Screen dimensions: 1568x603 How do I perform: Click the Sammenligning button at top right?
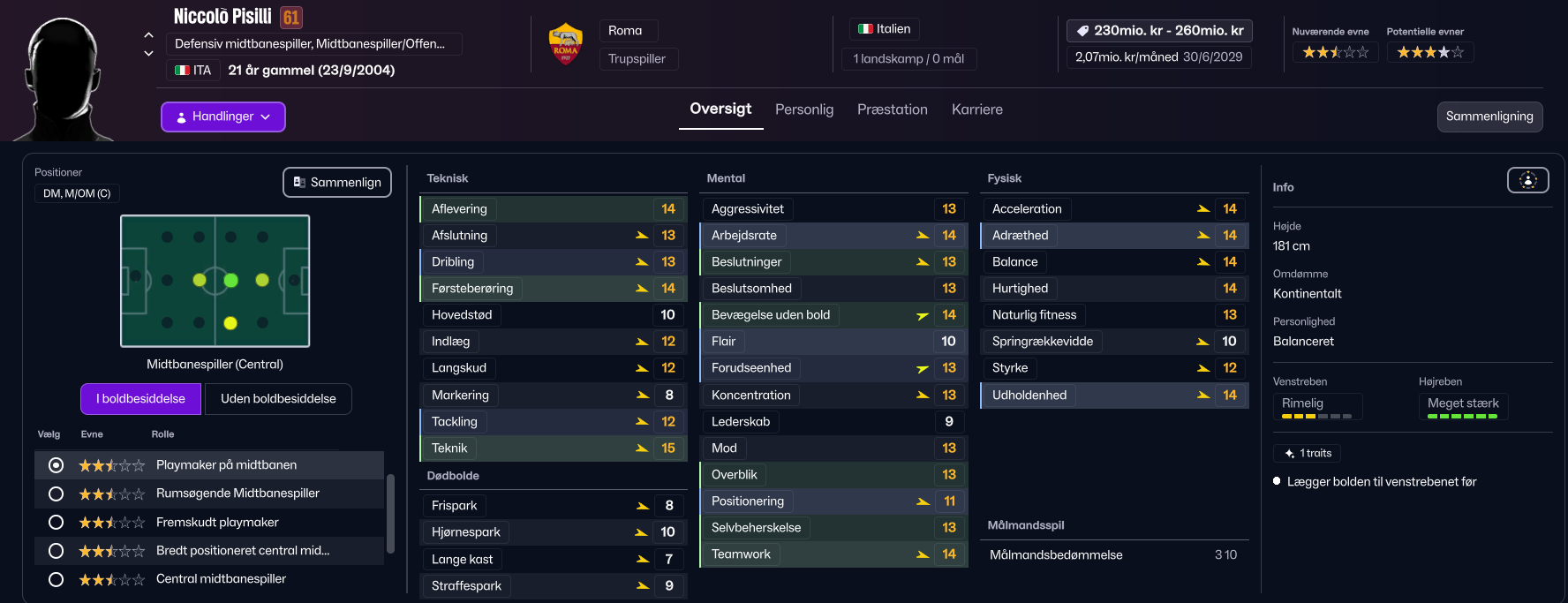1489,117
